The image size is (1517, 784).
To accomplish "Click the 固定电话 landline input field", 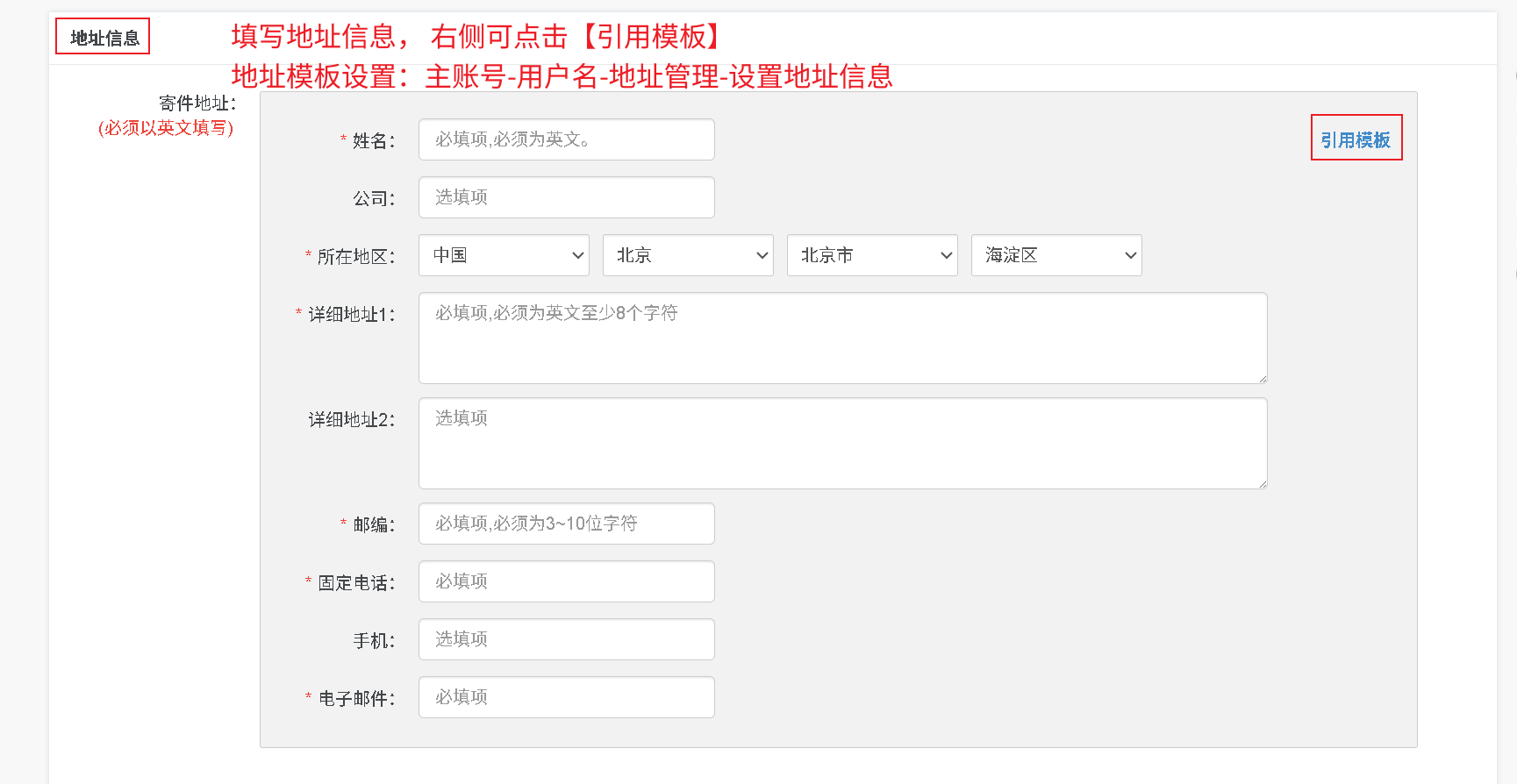I will 566,581.
